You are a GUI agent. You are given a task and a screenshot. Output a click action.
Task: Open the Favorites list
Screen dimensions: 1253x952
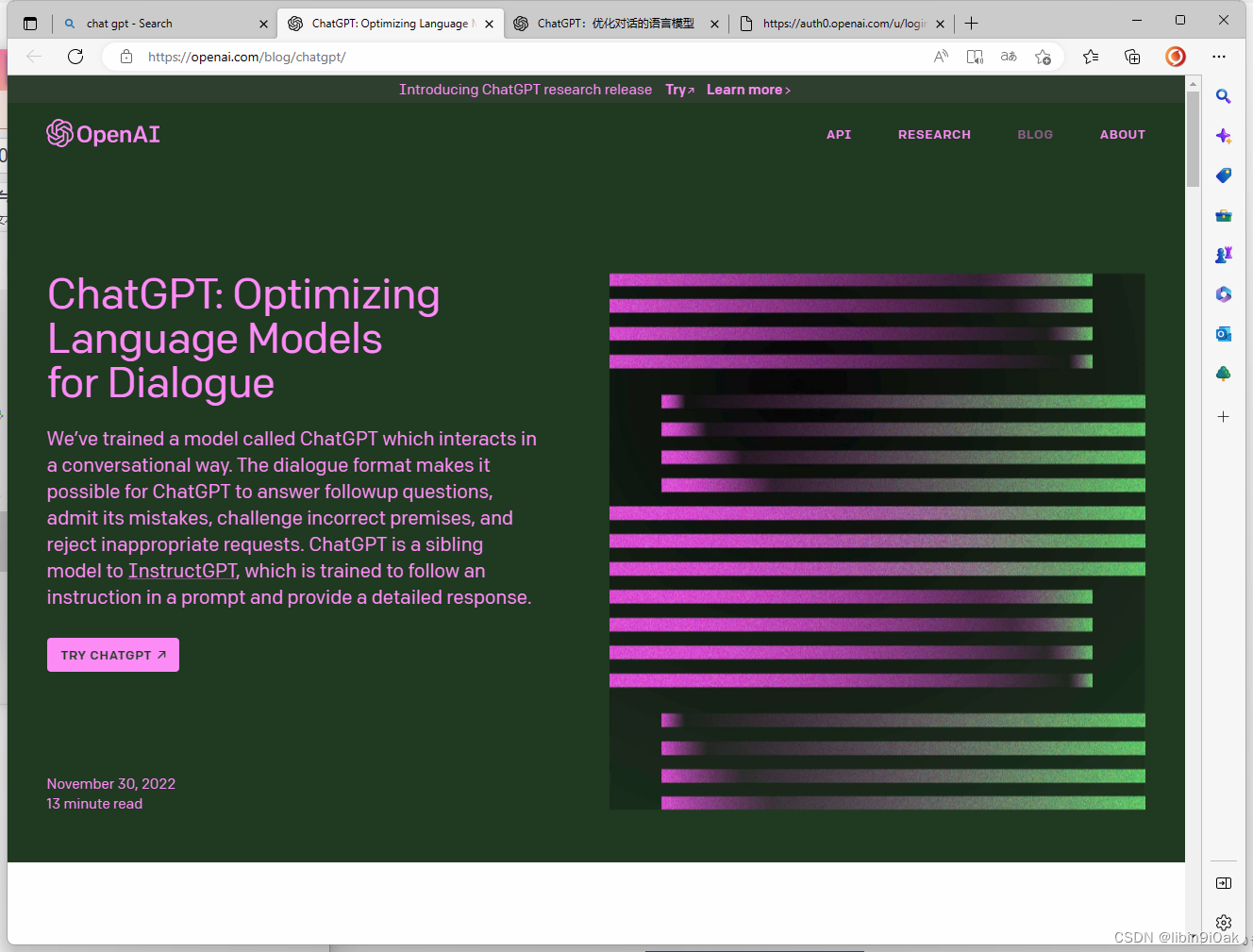click(1091, 57)
